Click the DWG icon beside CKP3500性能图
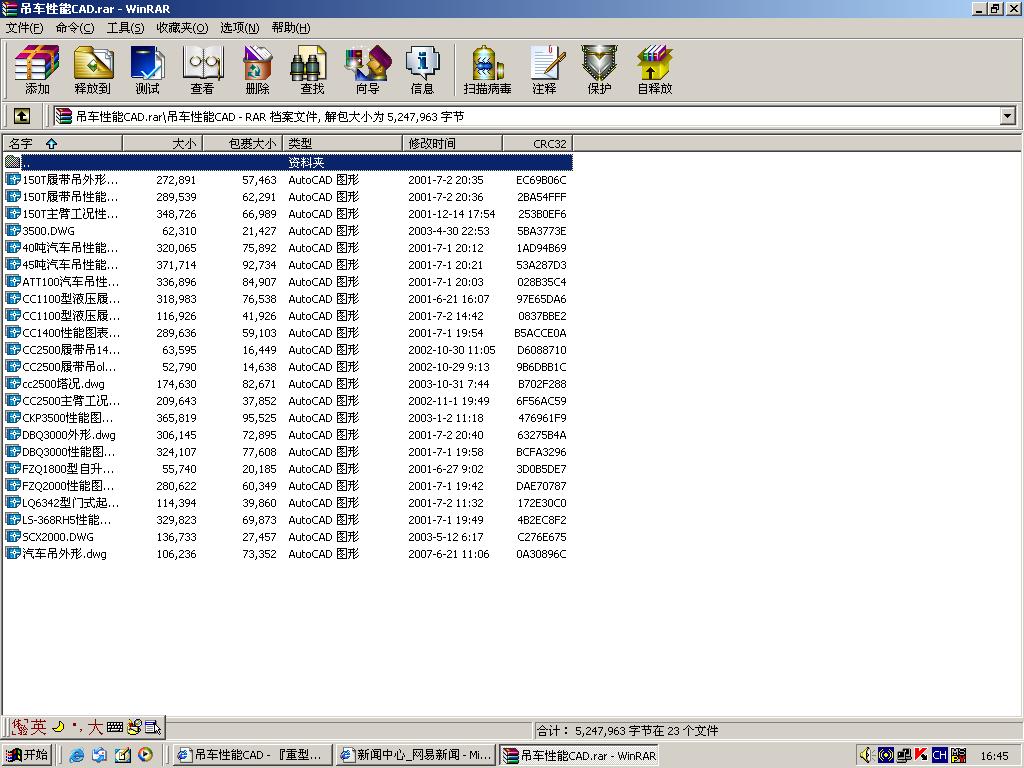 (12, 417)
